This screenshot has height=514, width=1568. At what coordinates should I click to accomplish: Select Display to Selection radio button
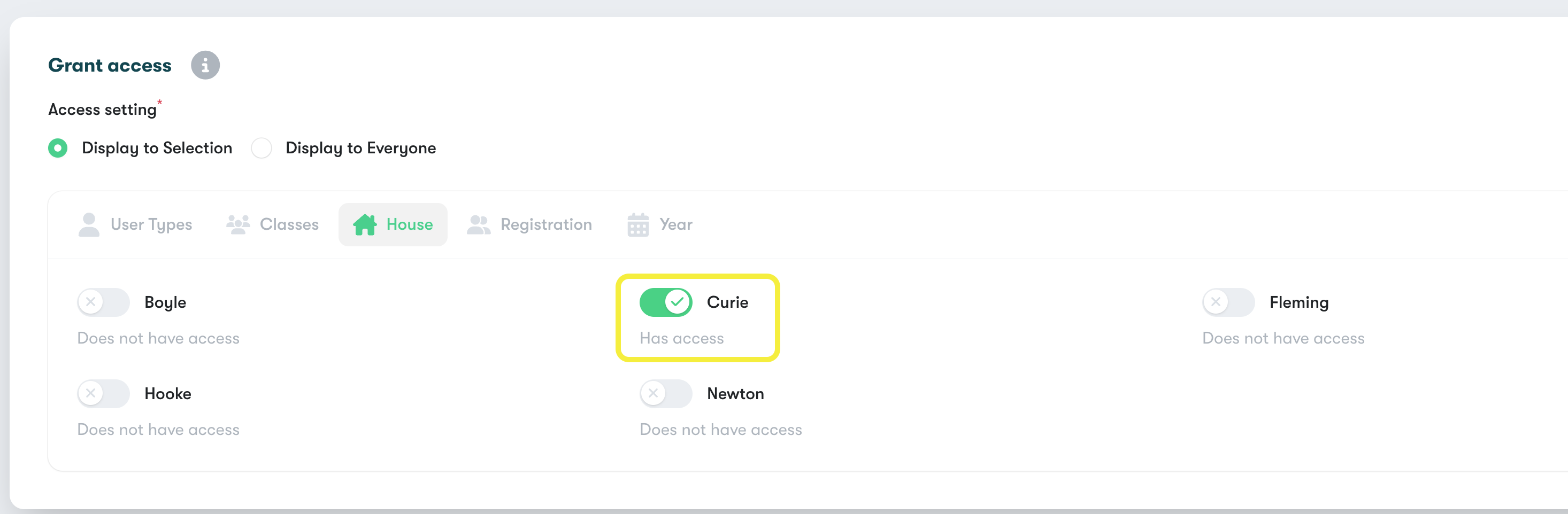58,148
